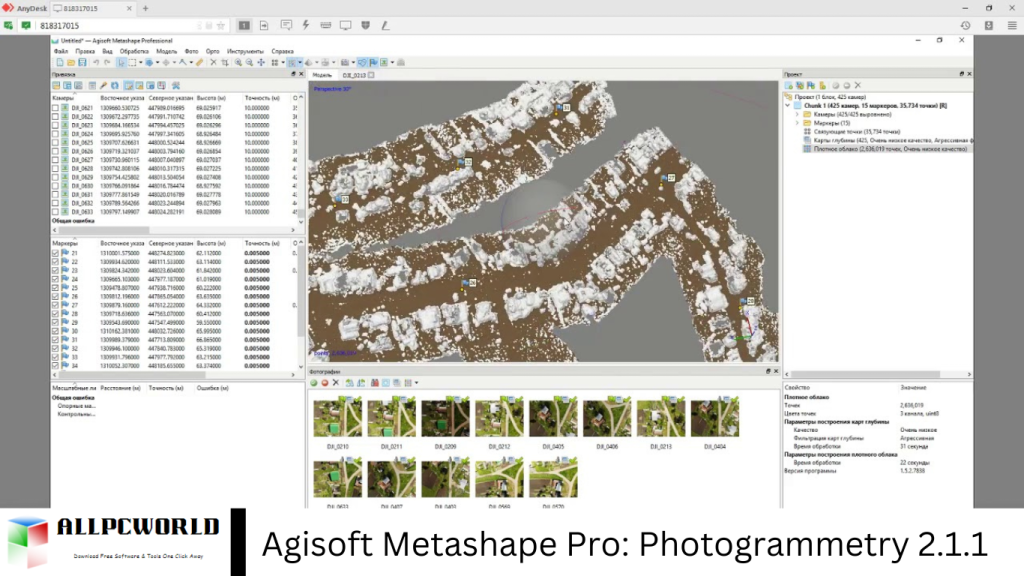1024x576 pixels.
Task: Switch to the Модель tab
Action: coord(322,75)
